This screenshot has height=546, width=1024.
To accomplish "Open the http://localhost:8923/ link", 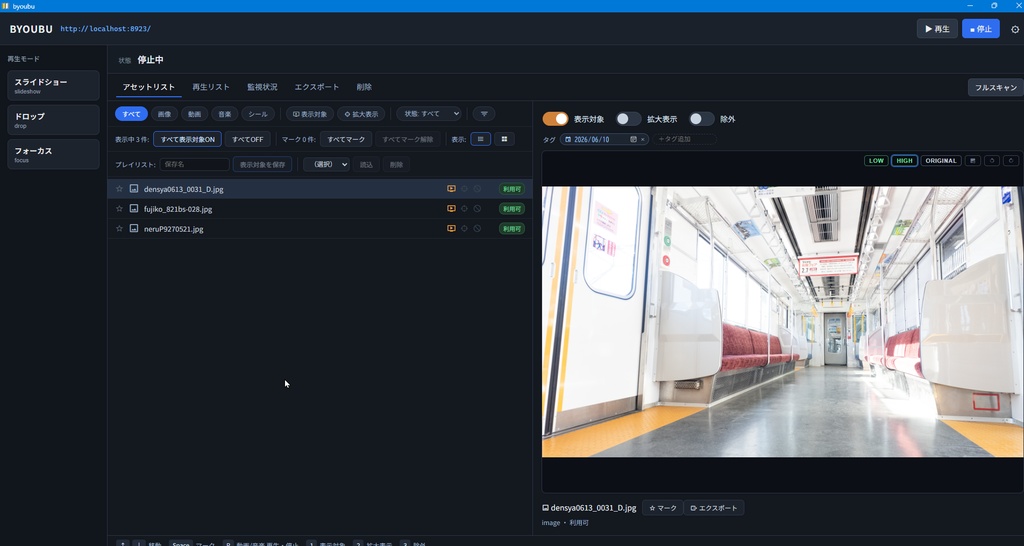I will click(x=106, y=29).
